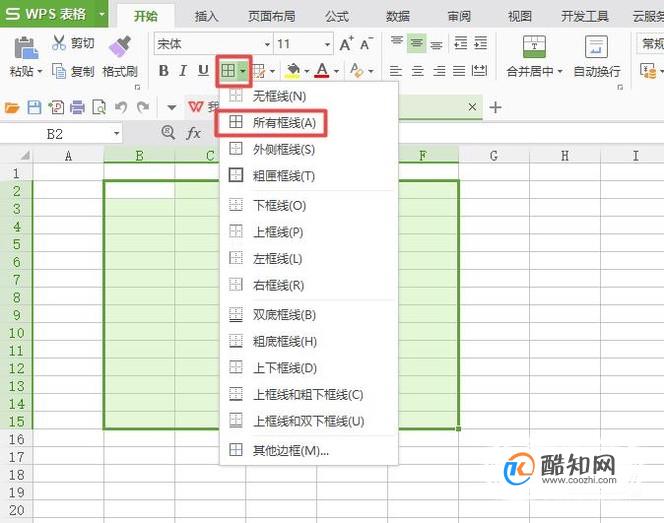
Task: Click the print preview icon
Action: pyautogui.click(x=99, y=108)
